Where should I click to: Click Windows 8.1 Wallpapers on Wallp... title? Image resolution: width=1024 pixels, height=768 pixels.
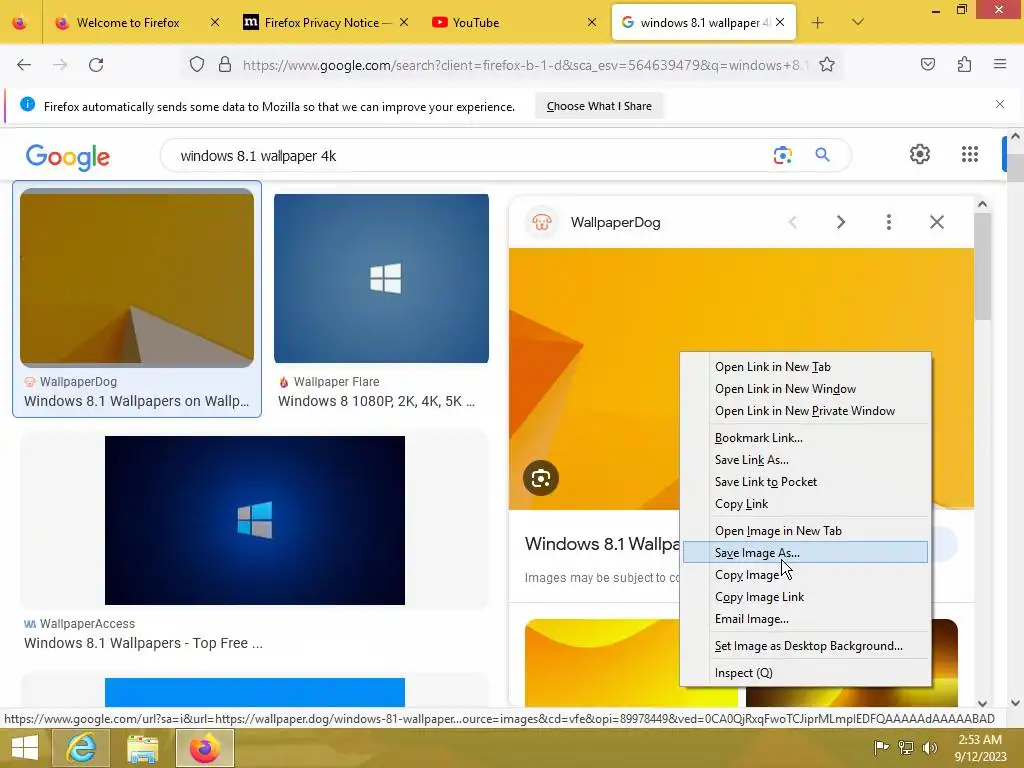click(x=136, y=401)
